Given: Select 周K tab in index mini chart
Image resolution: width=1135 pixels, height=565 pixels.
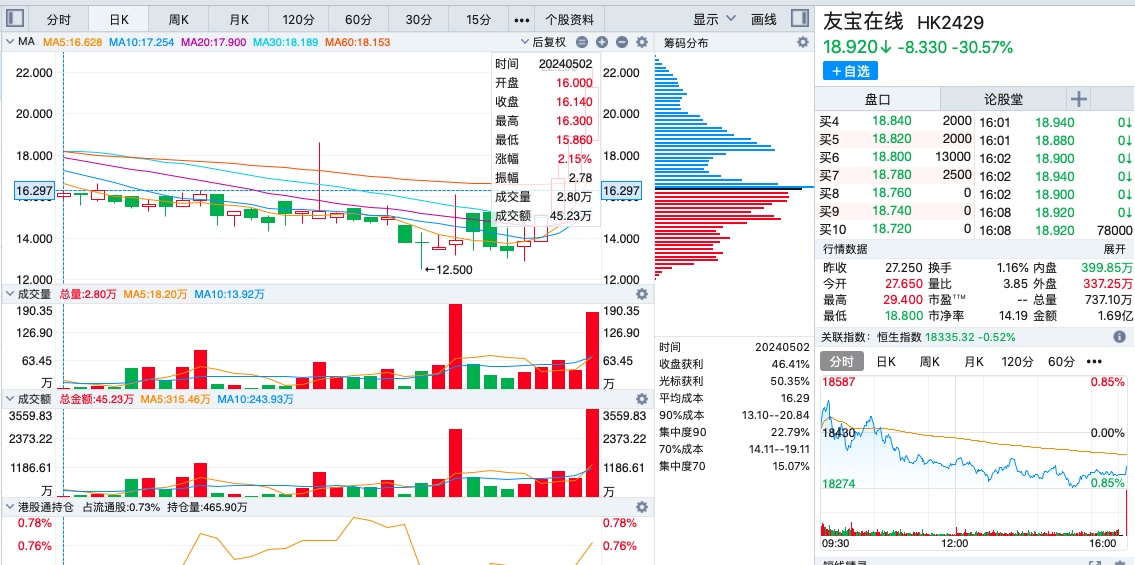Looking at the screenshot, I should point(929,362).
